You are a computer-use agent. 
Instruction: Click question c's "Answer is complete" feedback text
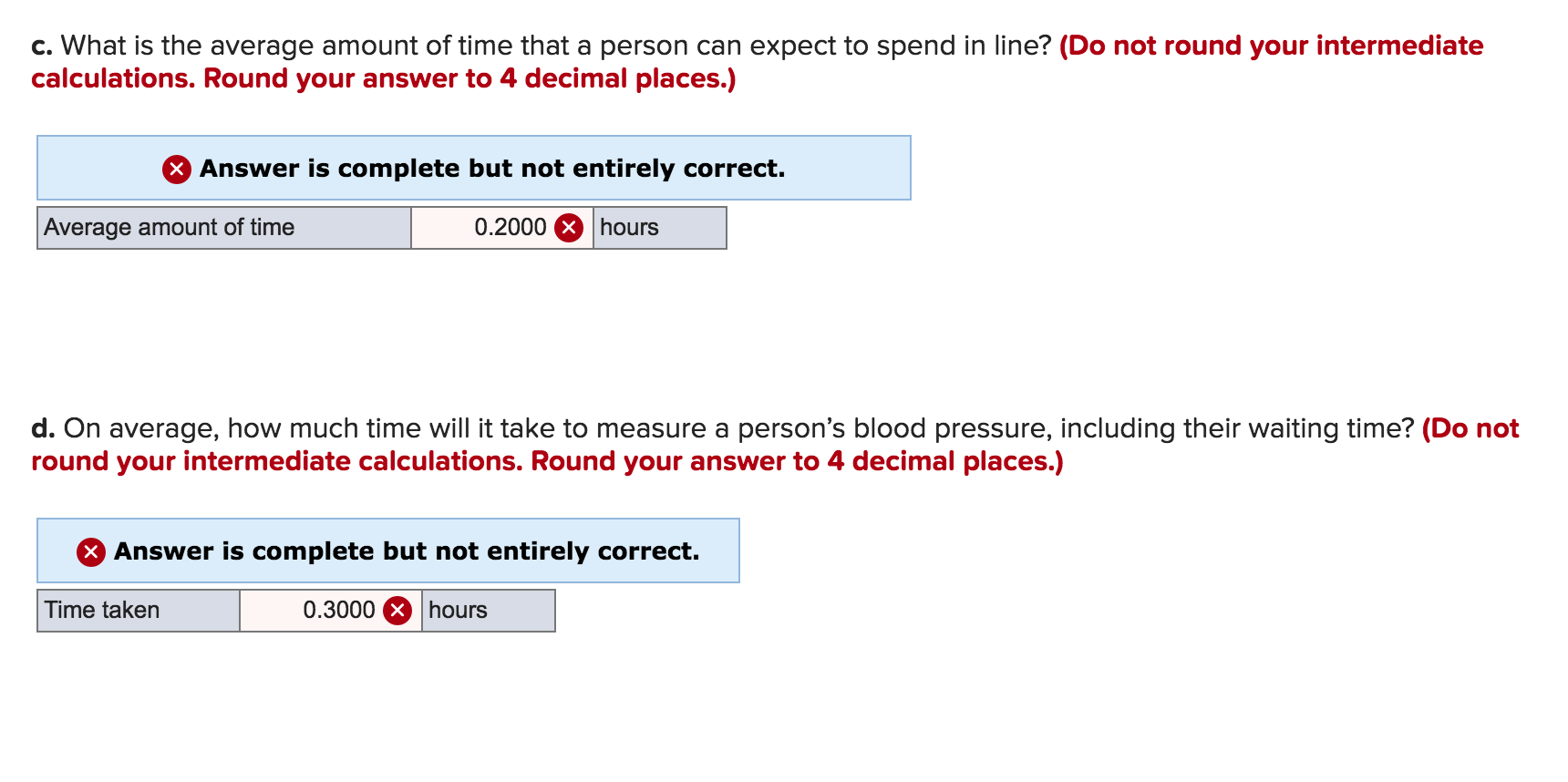point(491,169)
